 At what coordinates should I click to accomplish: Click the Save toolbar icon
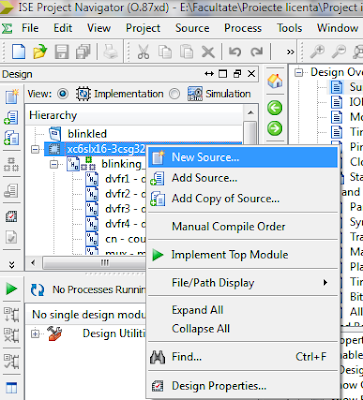(x=61, y=52)
